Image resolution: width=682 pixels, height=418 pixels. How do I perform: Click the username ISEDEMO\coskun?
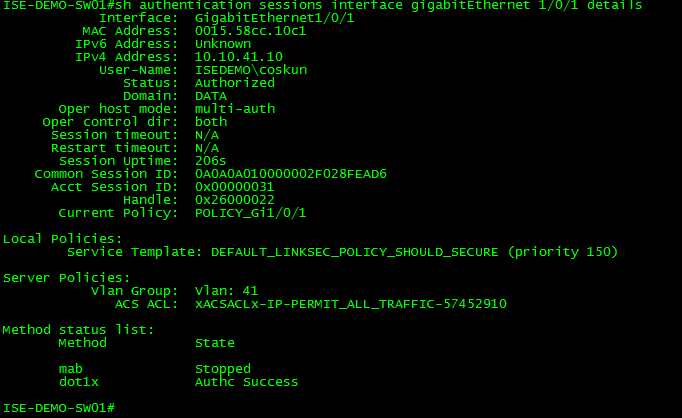(251, 70)
